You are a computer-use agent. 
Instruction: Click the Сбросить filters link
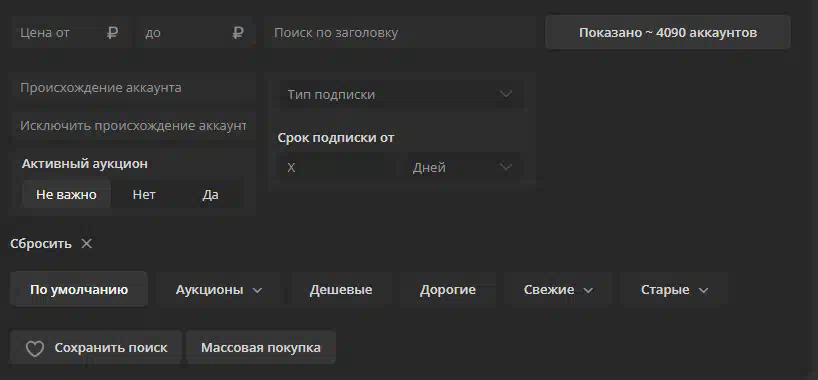41,244
